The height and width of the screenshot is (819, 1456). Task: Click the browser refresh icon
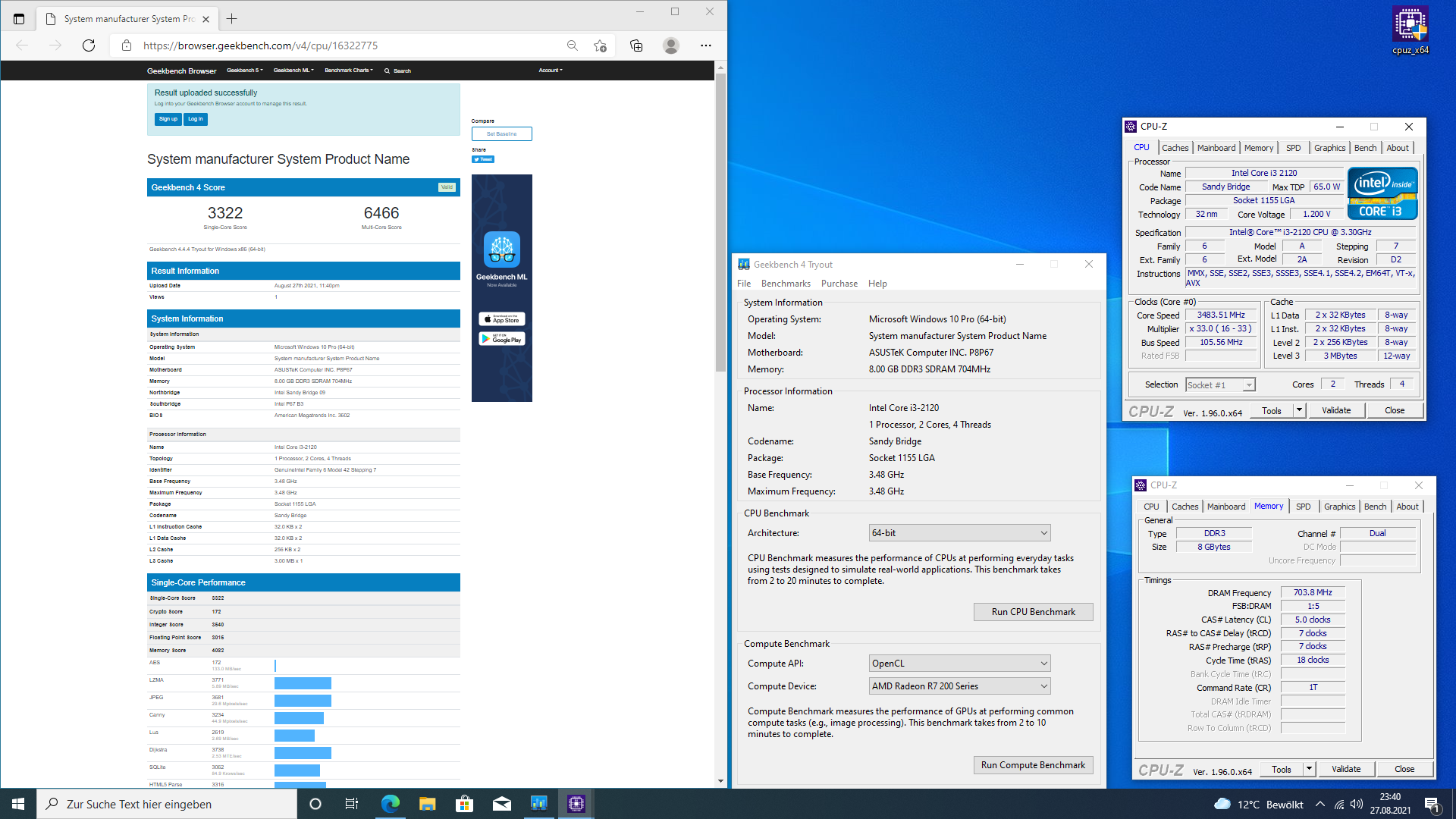pyautogui.click(x=89, y=45)
